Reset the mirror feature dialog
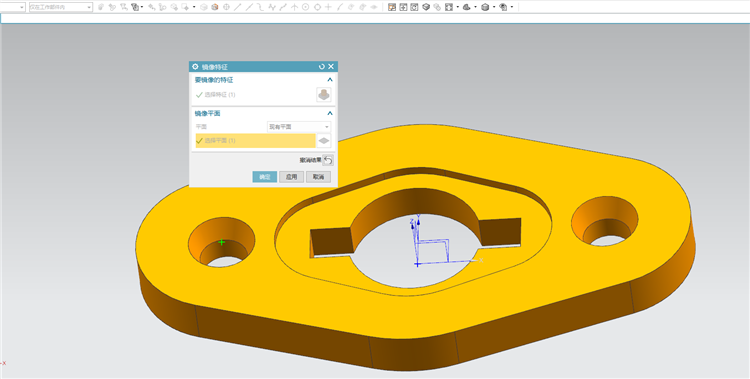This screenshot has height=379, width=750. tap(321, 67)
